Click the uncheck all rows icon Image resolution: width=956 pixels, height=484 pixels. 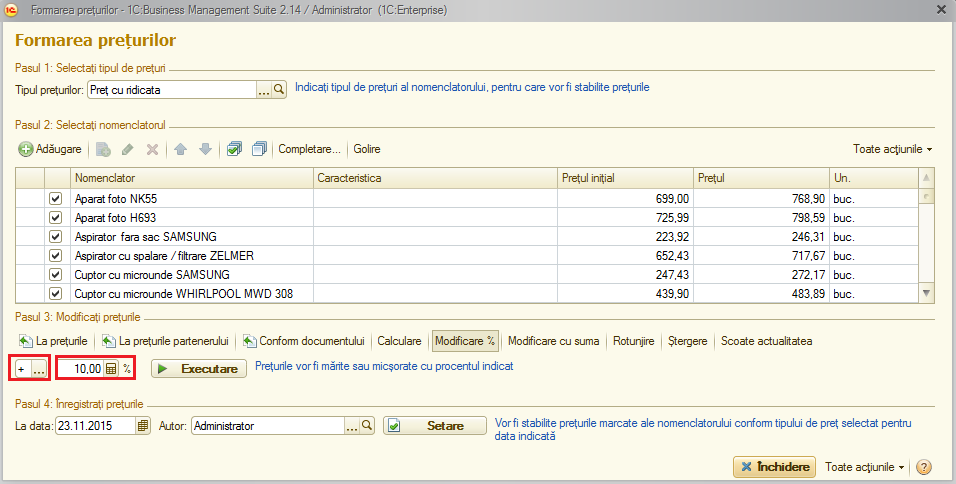(x=259, y=149)
